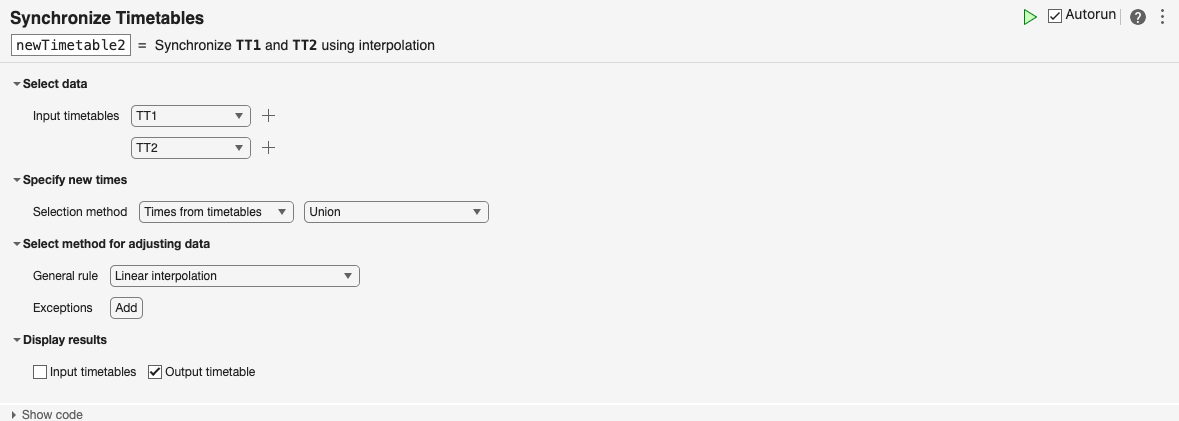Add input timetable after TT2

pyautogui.click(x=268, y=148)
